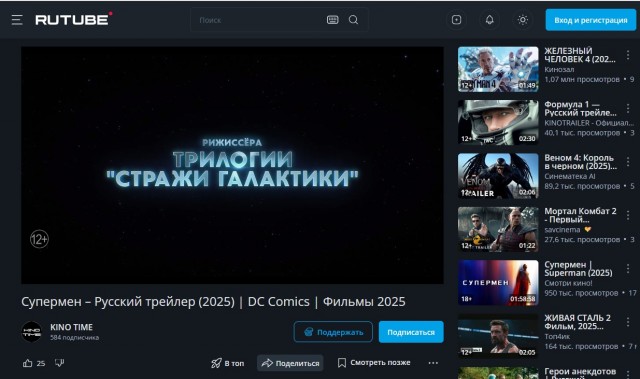Open the Супермен Superman (2025) thumbnail
Viewport: 640px width, 379px height.
click(x=498, y=283)
